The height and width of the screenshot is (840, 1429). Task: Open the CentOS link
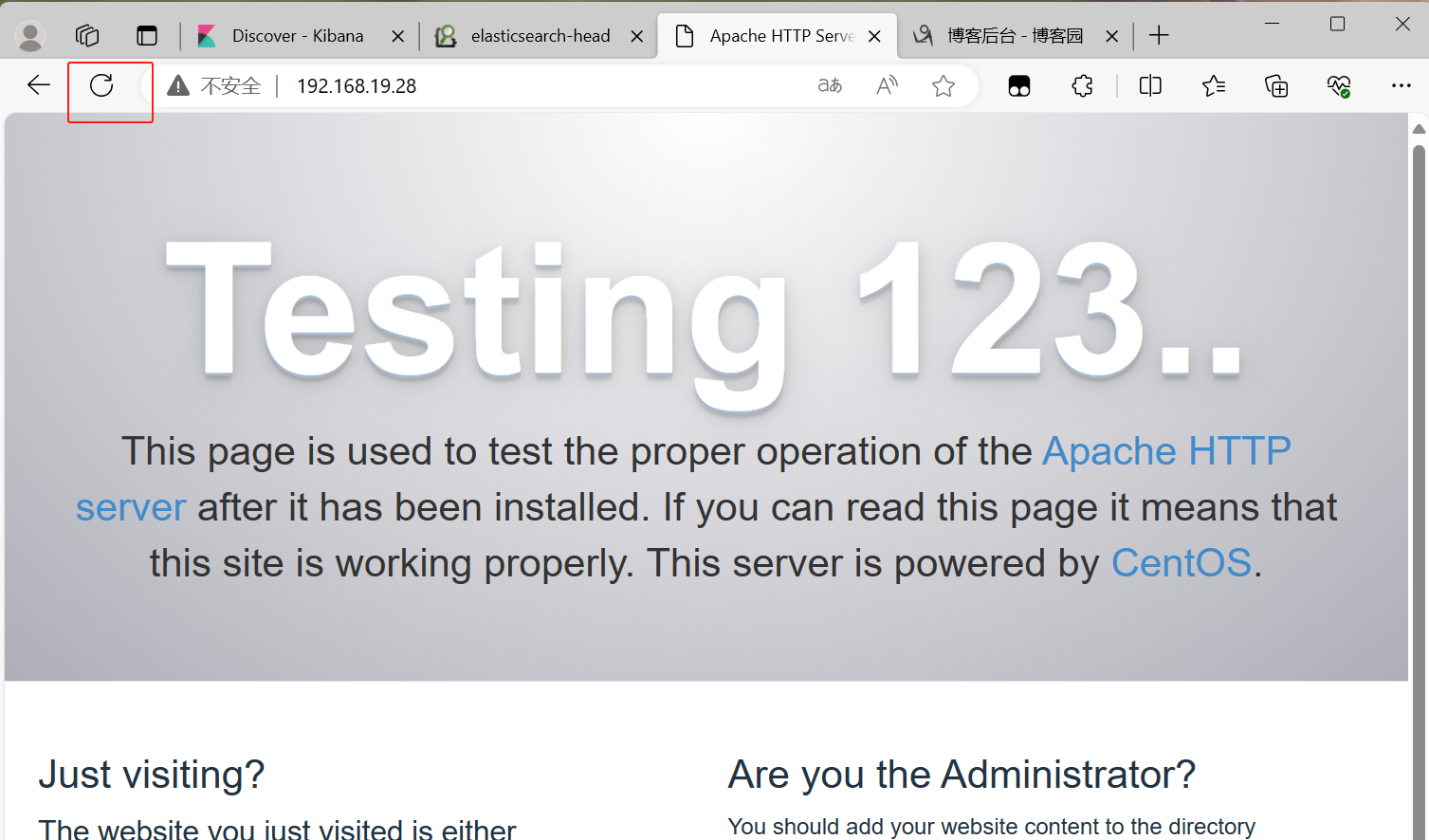pos(1182,563)
